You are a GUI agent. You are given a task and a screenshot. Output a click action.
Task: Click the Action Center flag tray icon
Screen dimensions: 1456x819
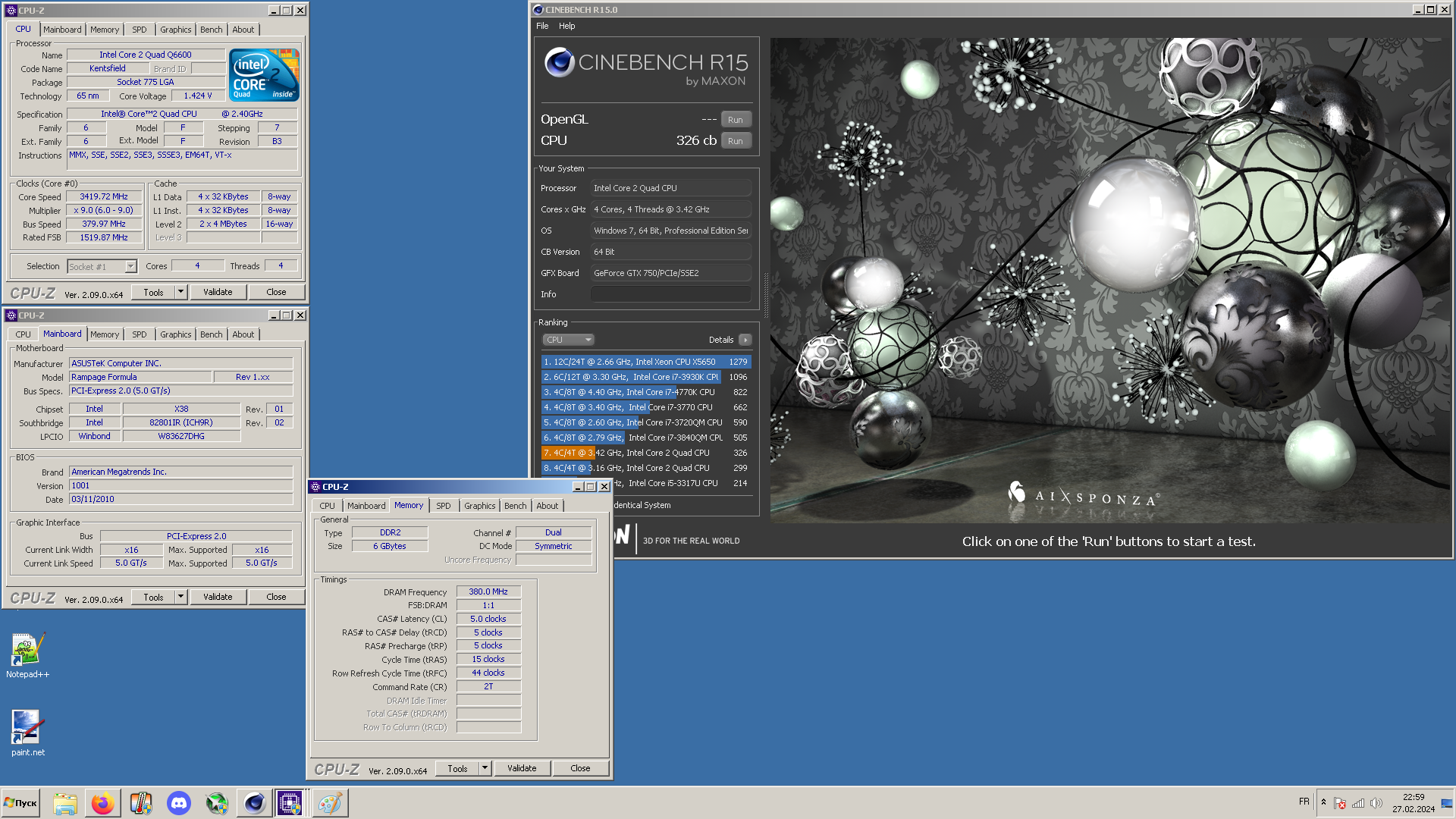tap(1340, 803)
